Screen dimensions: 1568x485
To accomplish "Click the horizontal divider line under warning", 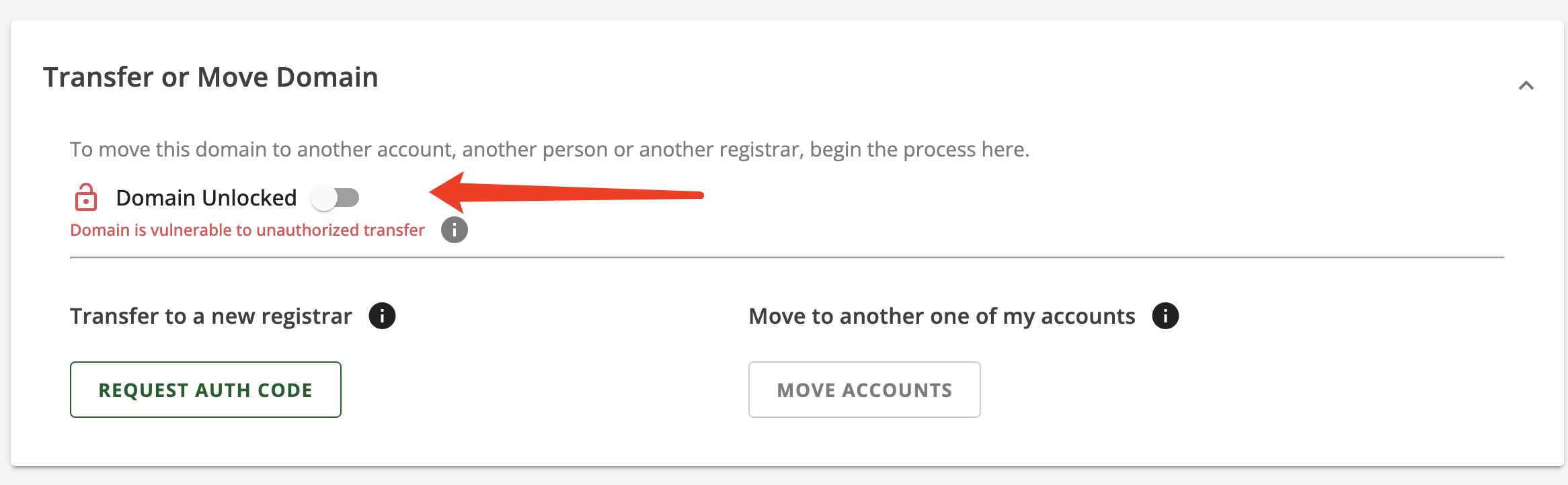I will coord(787,257).
